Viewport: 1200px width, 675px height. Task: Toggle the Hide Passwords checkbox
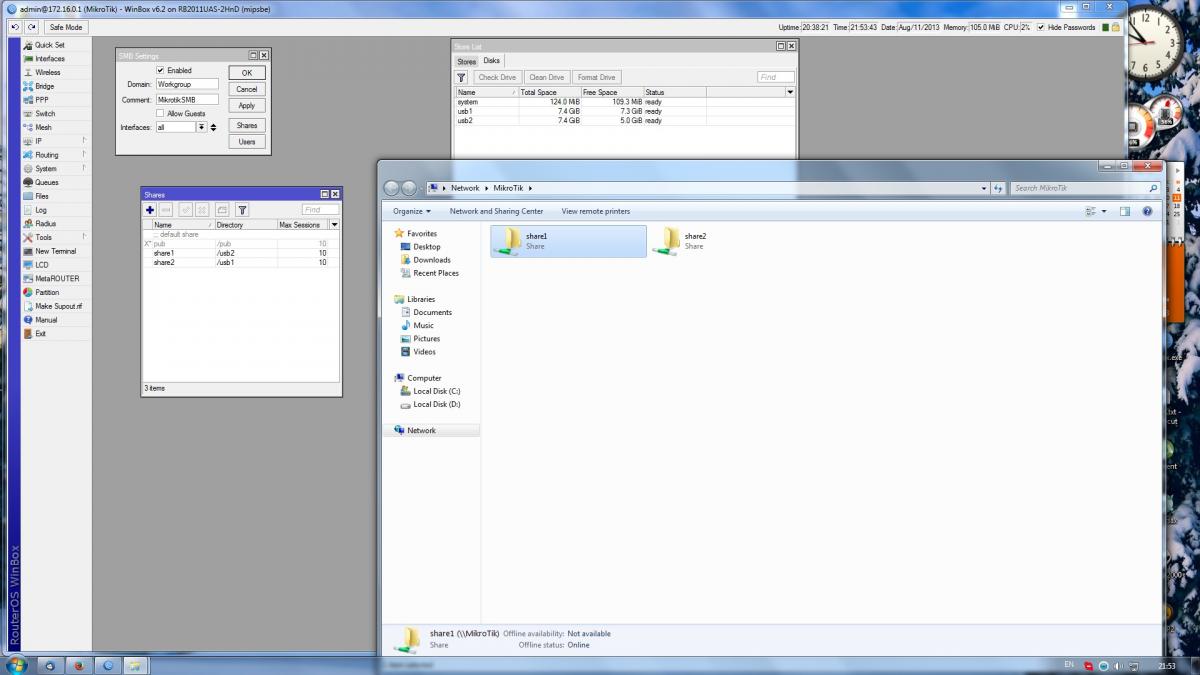[x=1041, y=27]
